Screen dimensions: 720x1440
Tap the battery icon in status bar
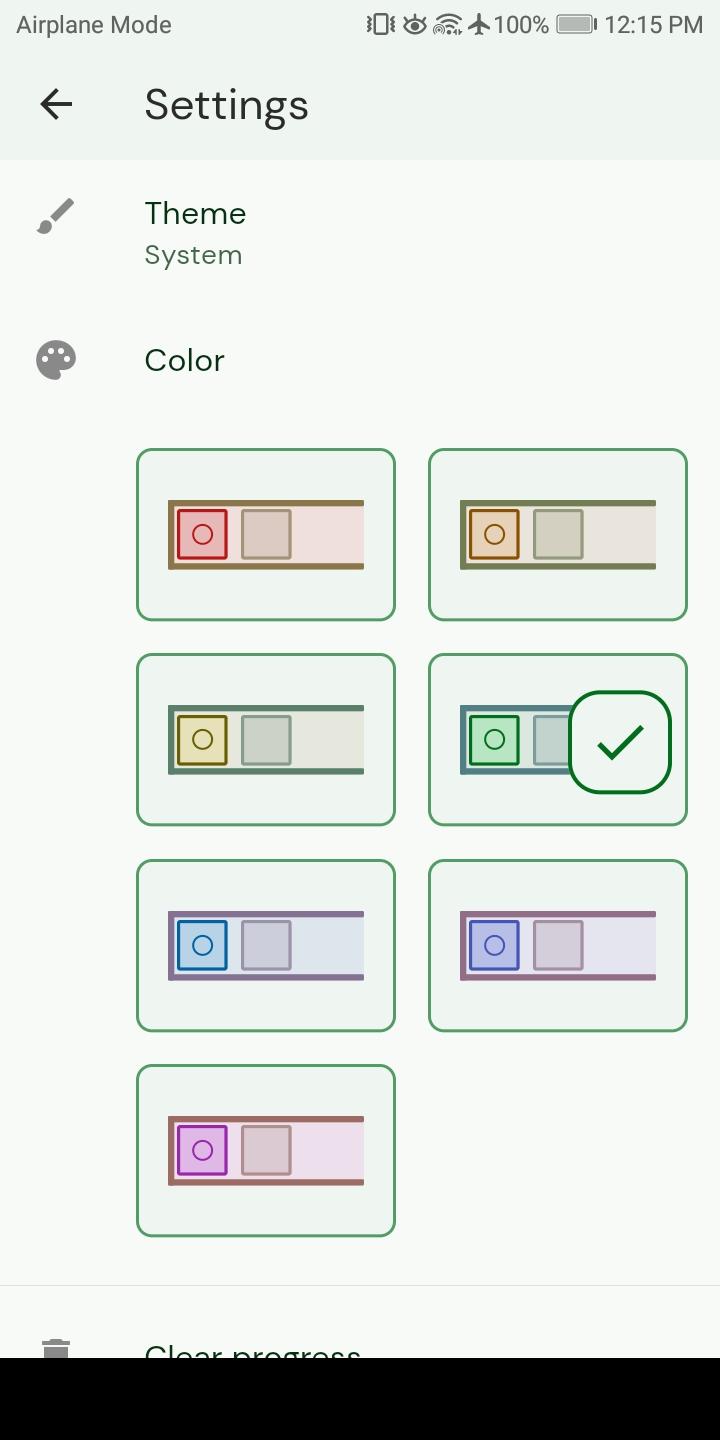[x=576, y=24]
